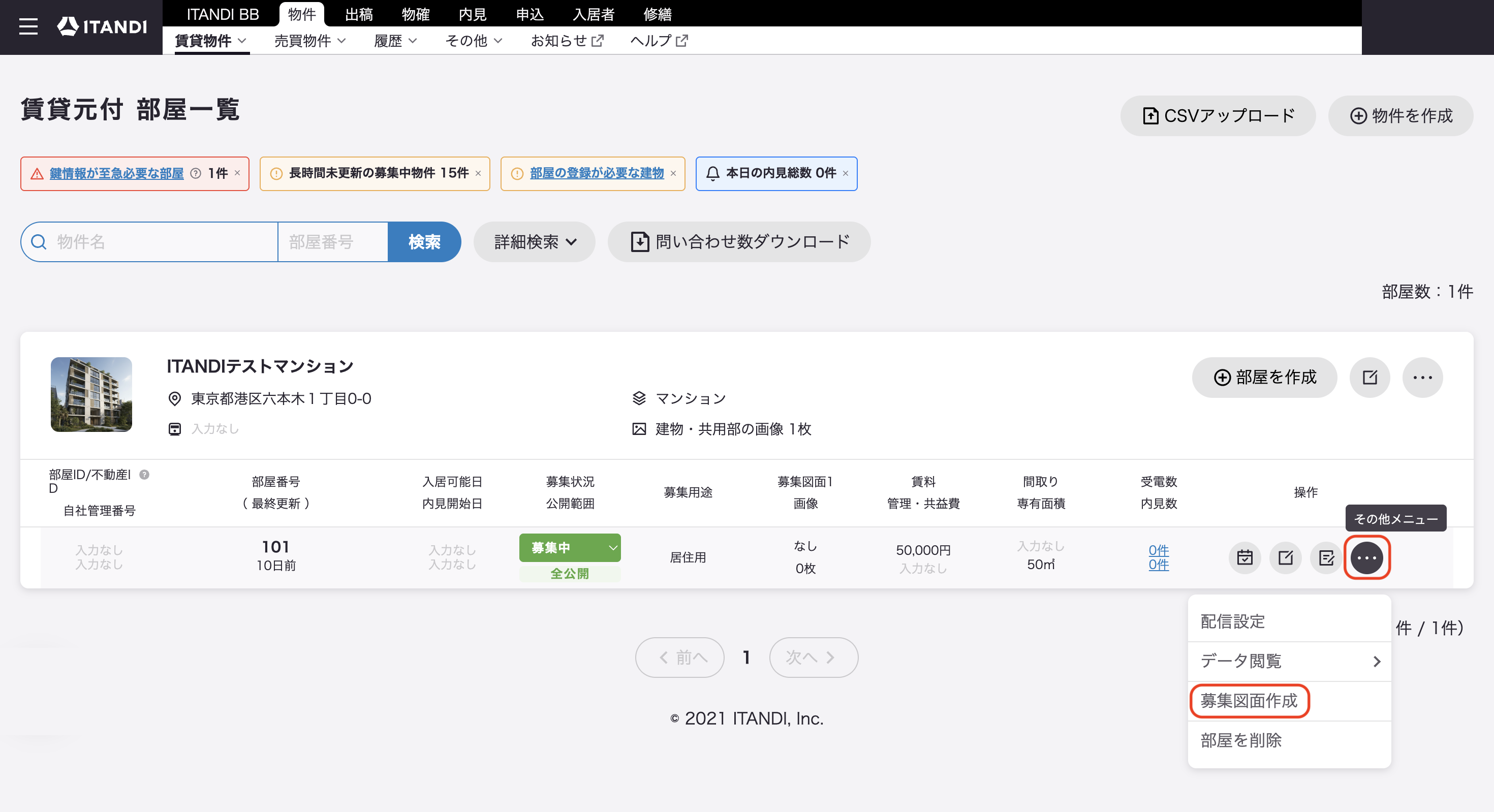Screen dimensions: 1494x812
Task: Open other menu for room 101
Action: (x=1367, y=557)
